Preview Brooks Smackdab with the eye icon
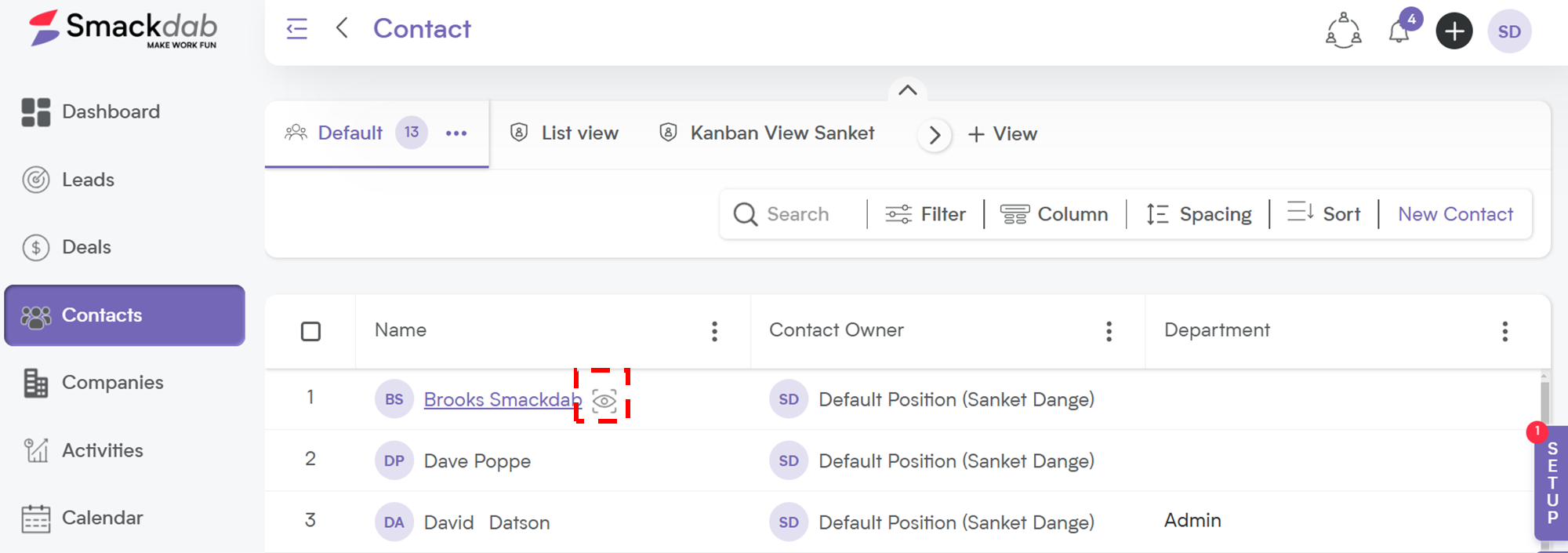The width and height of the screenshot is (1568, 553). (x=604, y=401)
